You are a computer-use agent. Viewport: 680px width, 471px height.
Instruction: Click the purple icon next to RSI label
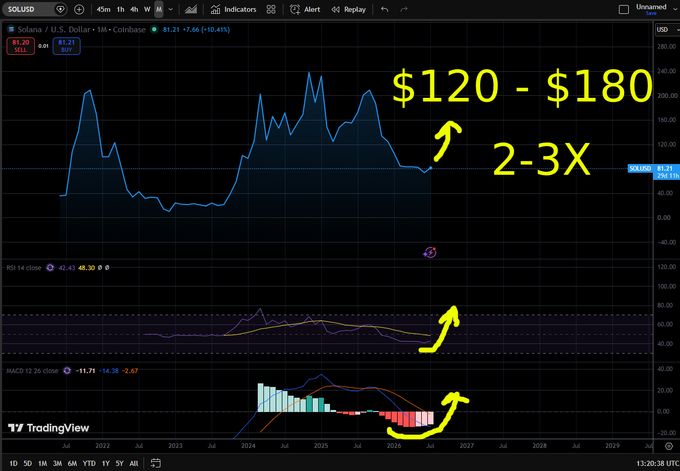50,268
